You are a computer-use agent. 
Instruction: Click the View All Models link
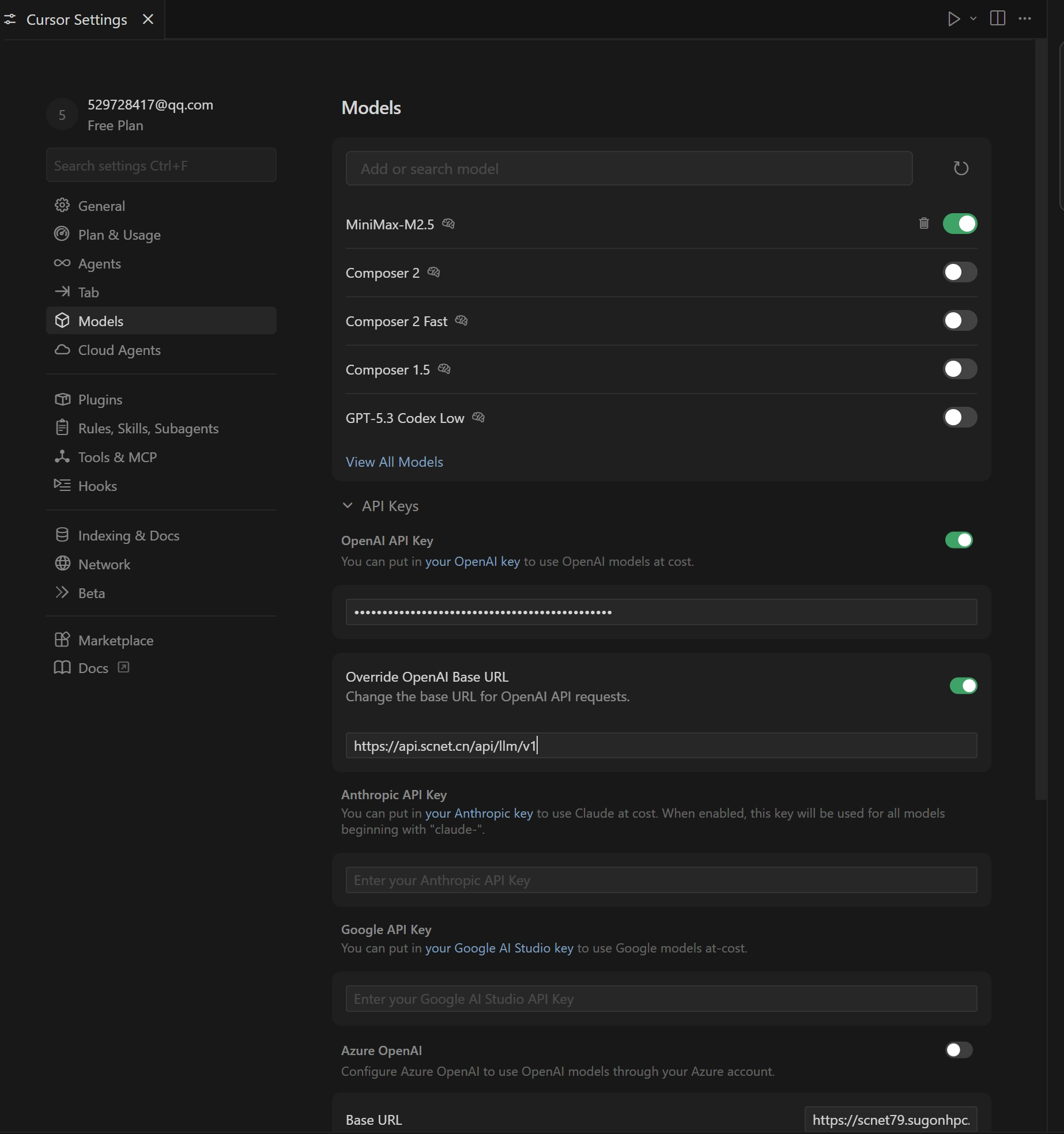coord(394,462)
